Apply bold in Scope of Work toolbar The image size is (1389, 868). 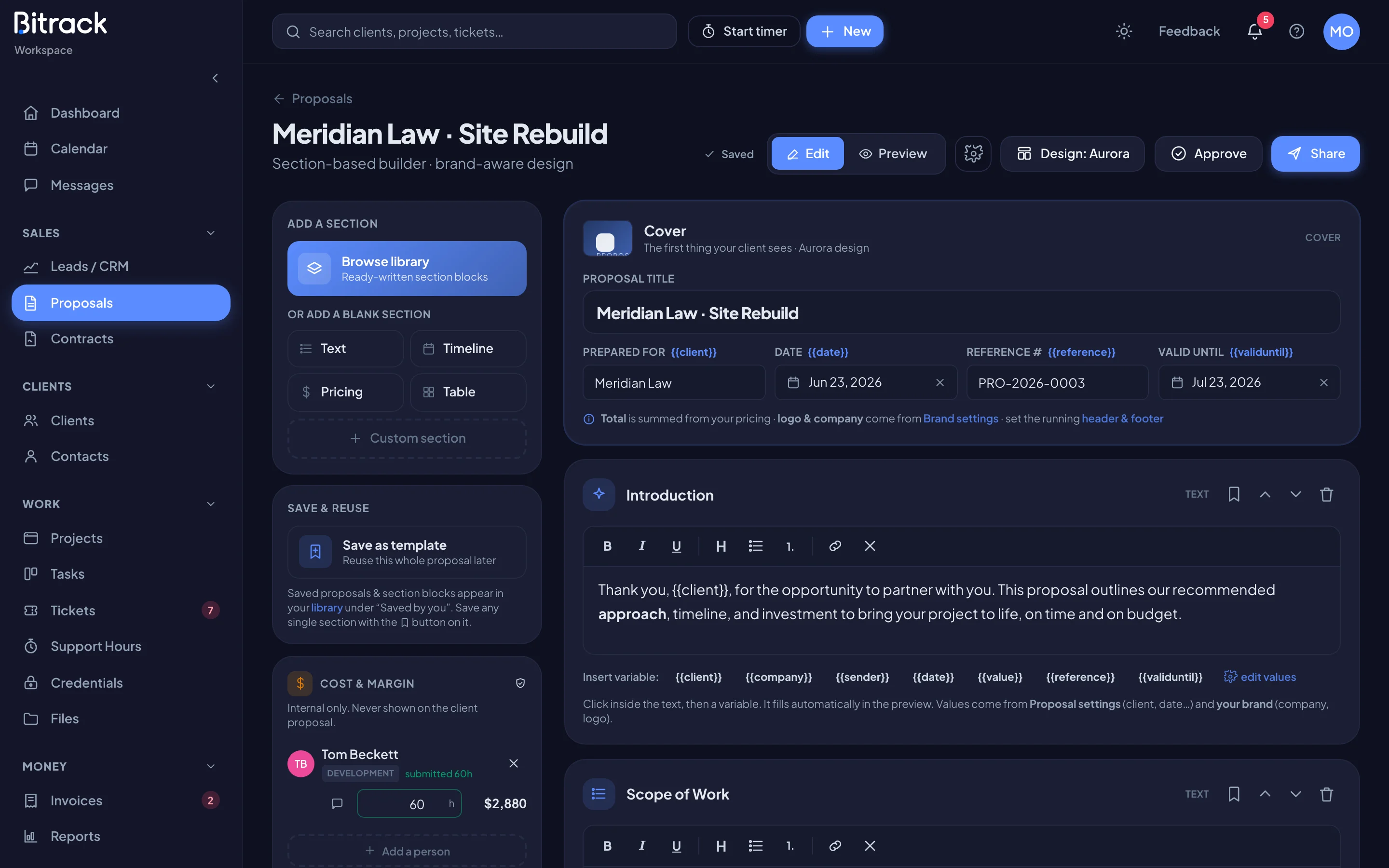point(607,846)
